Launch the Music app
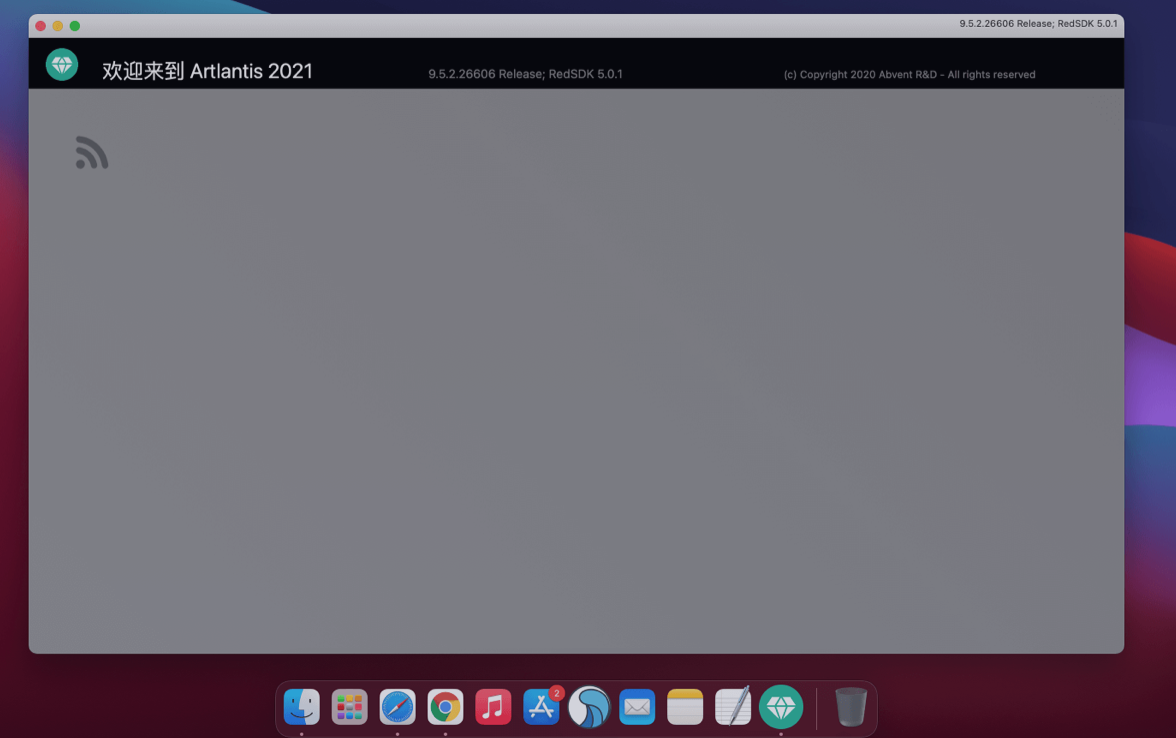The height and width of the screenshot is (738, 1176). [x=493, y=707]
